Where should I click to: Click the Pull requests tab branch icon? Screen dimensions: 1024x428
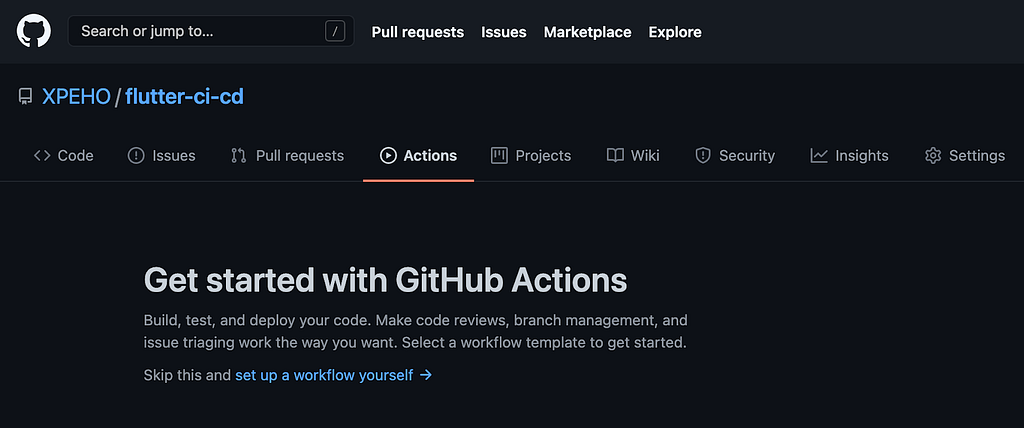[238, 155]
